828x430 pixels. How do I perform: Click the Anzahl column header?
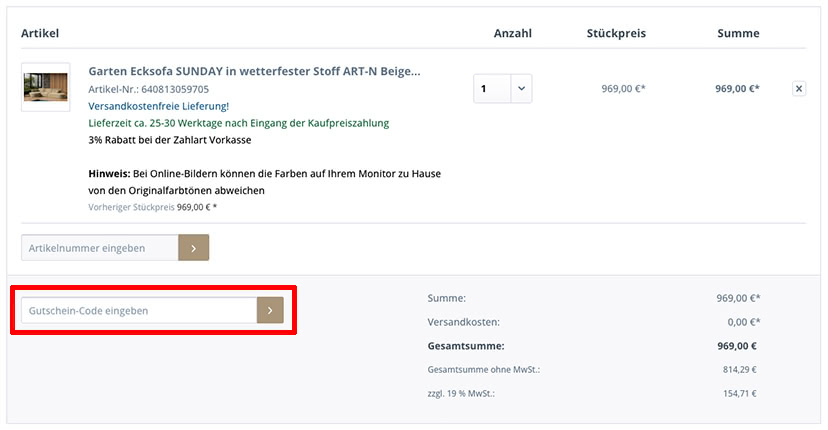coord(512,33)
